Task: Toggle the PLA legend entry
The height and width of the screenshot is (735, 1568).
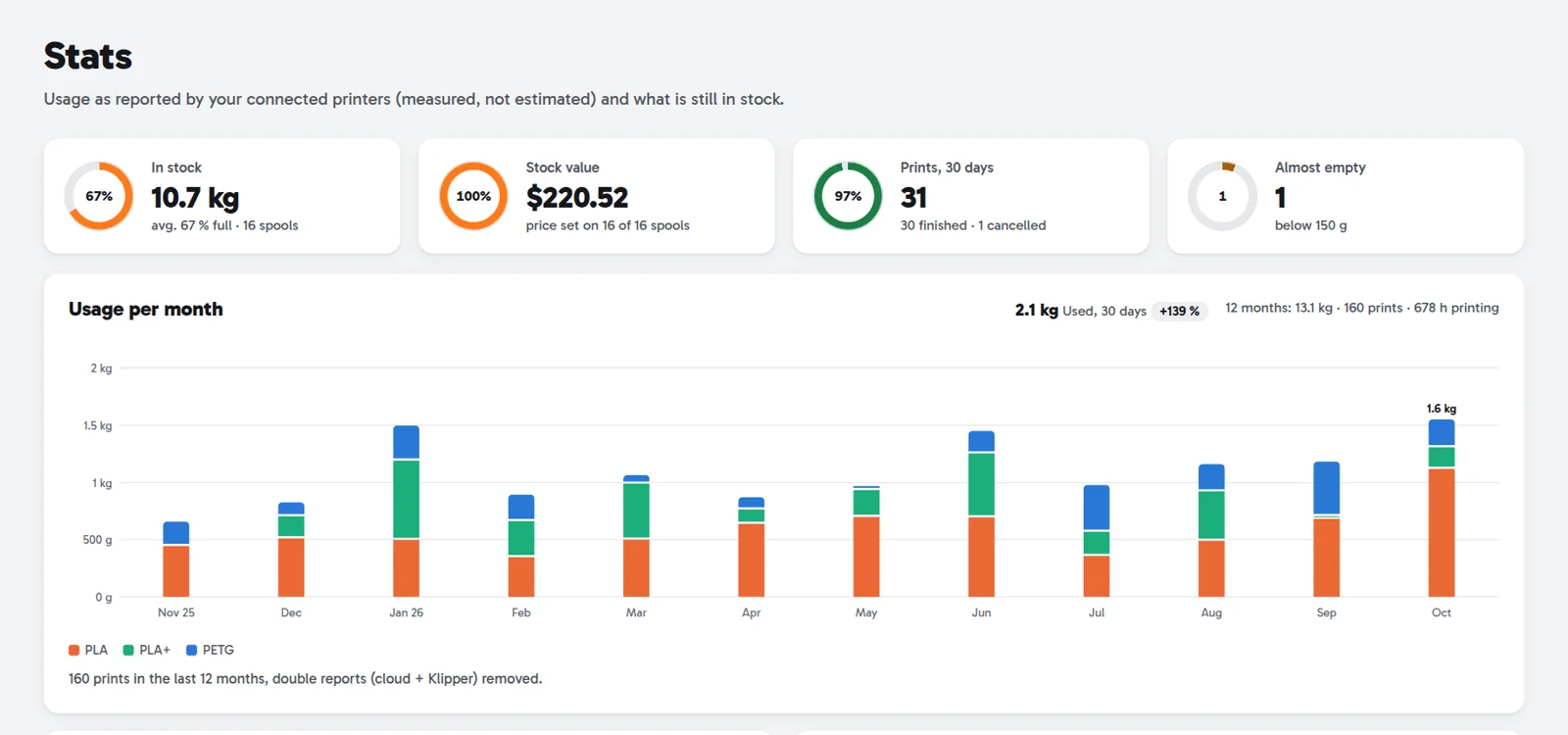Action: coord(88,650)
